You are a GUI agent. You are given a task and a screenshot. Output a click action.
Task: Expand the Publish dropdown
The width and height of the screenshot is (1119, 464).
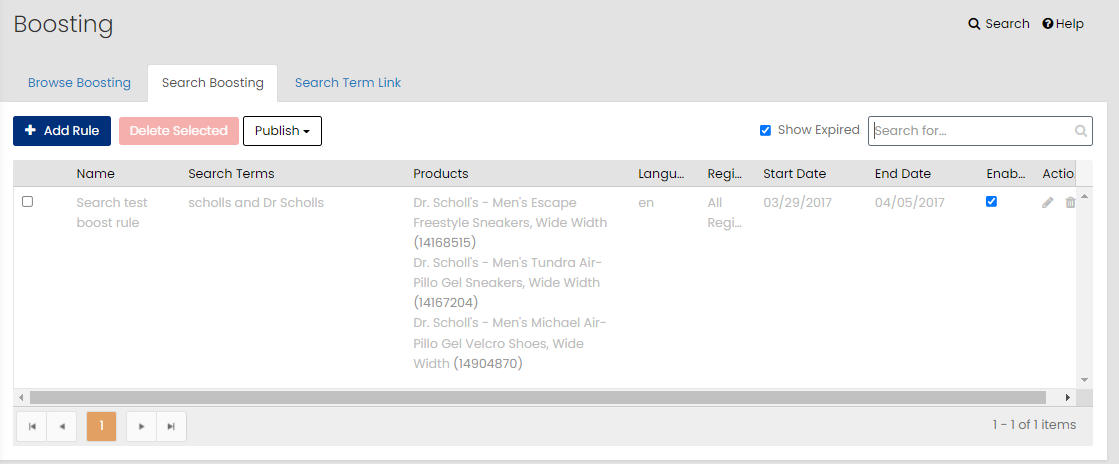283,131
